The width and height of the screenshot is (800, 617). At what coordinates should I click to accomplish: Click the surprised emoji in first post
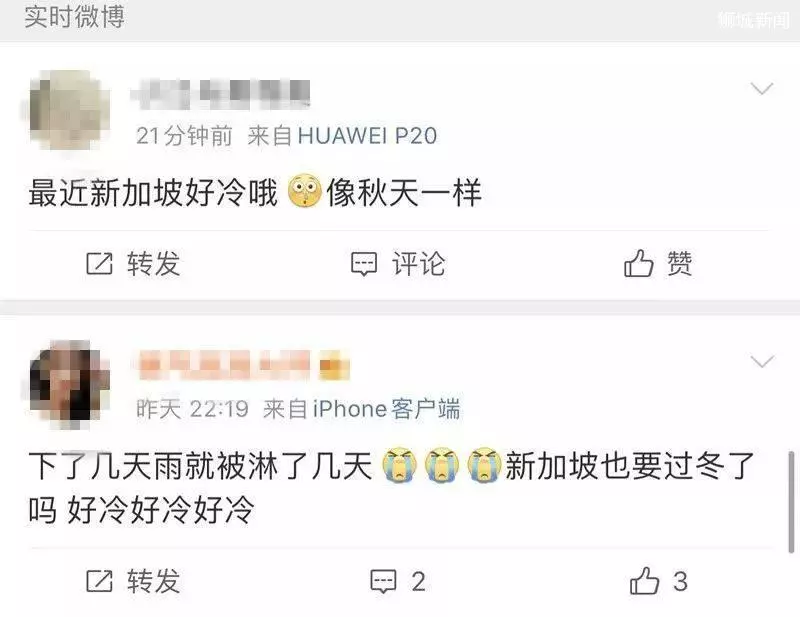[x=305, y=191]
